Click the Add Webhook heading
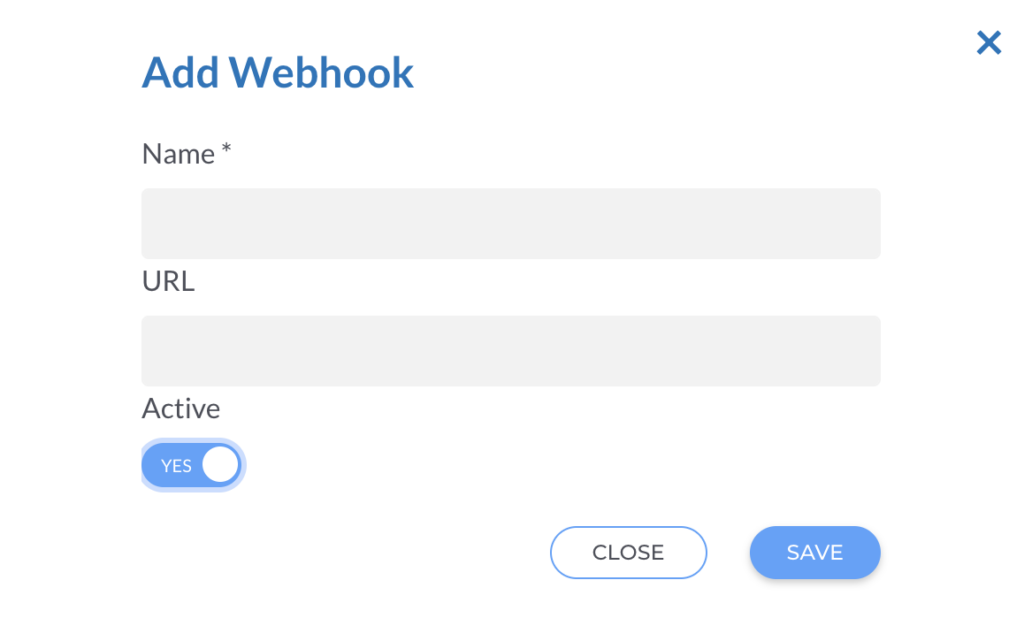The image size is (1024, 626). 278,73
